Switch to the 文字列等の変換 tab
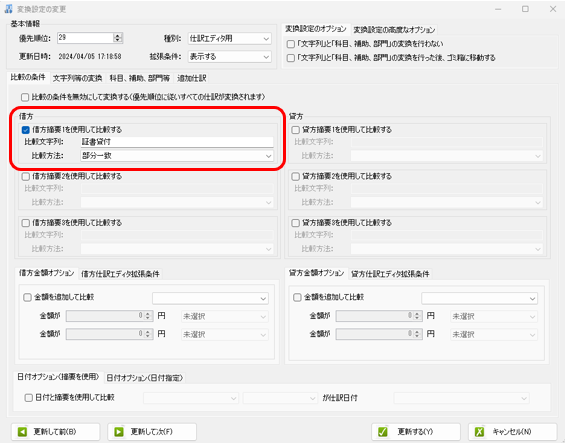This screenshot has height=443, width=565. [77, 78]
